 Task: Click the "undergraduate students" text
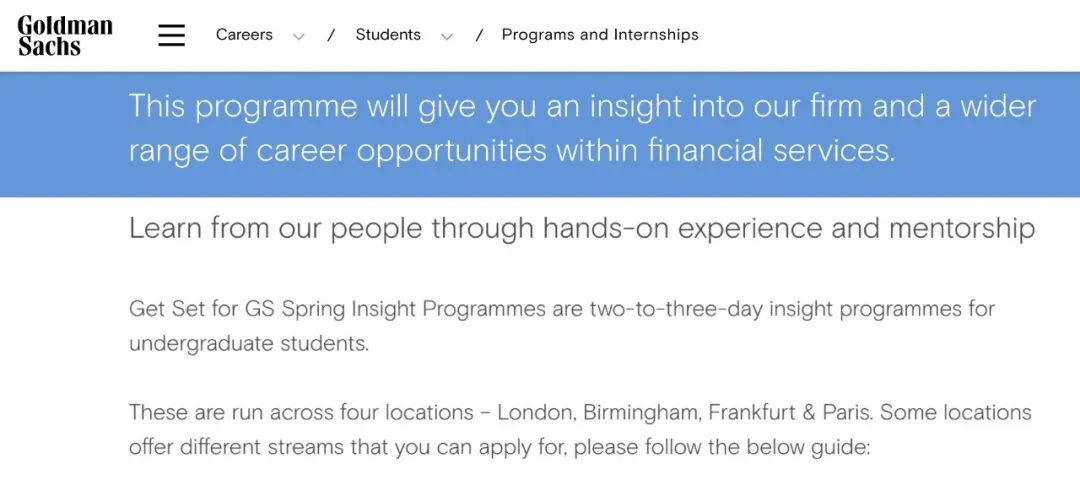click(248, 344)
